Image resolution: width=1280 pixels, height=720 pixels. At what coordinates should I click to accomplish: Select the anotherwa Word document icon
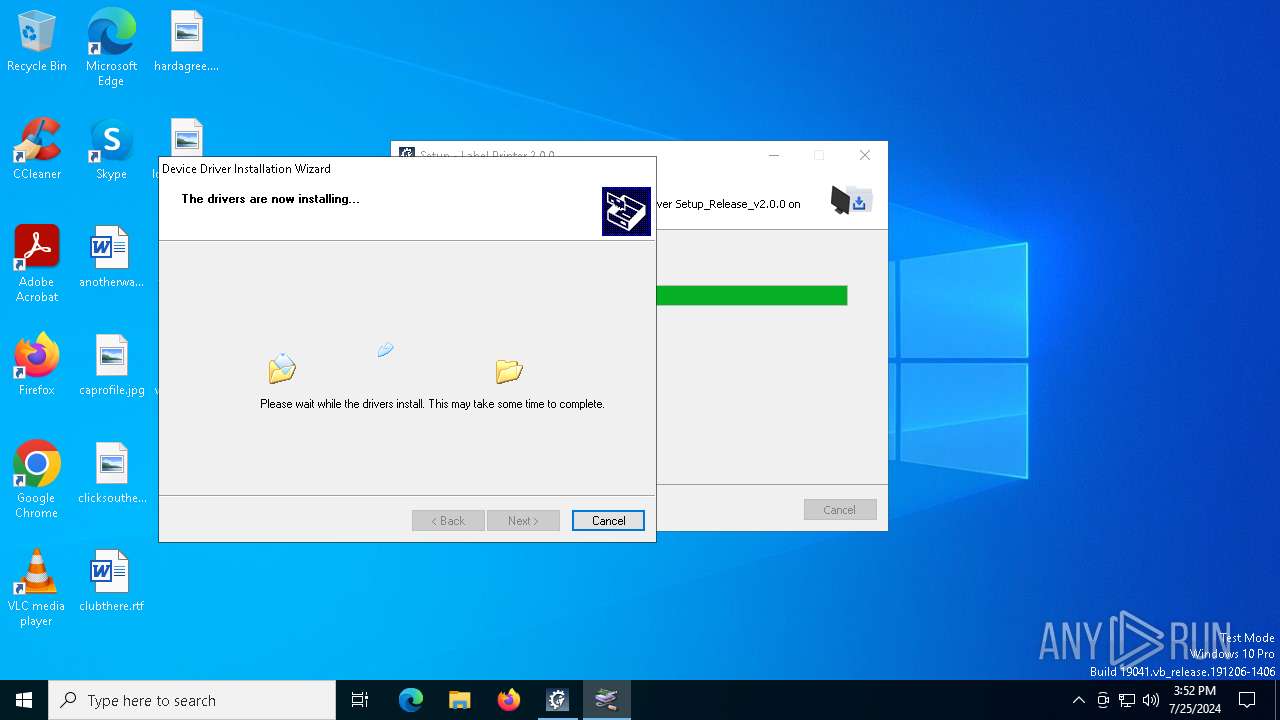tap(111, 257)
